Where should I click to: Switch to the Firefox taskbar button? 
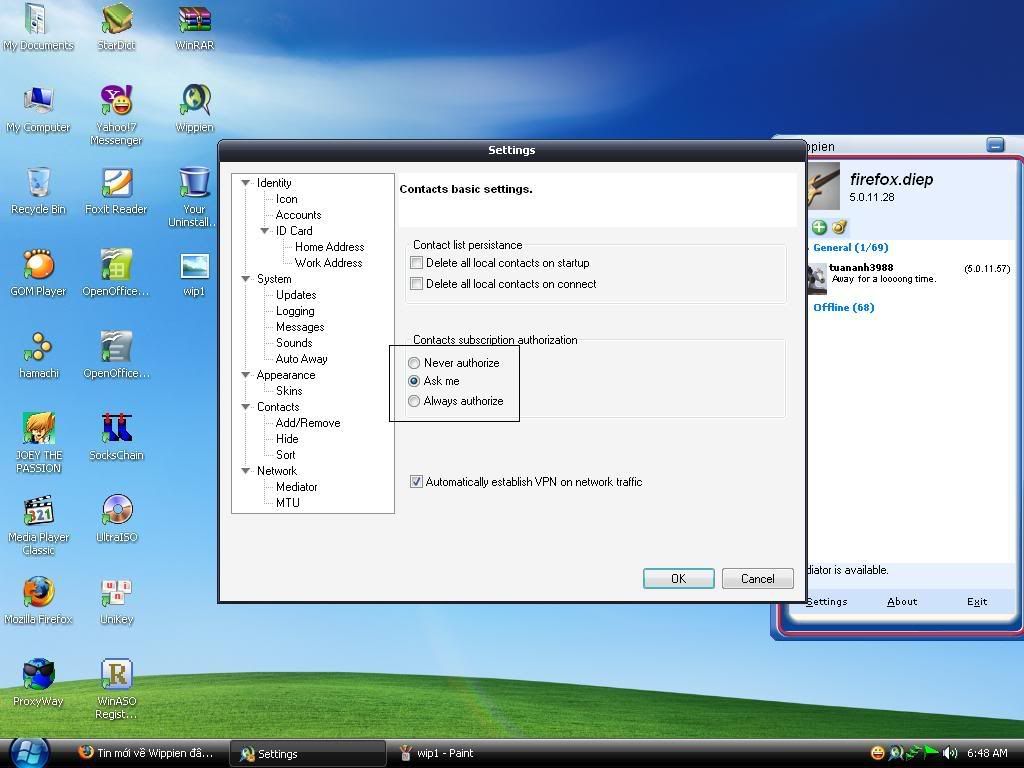tap(146, 753)
